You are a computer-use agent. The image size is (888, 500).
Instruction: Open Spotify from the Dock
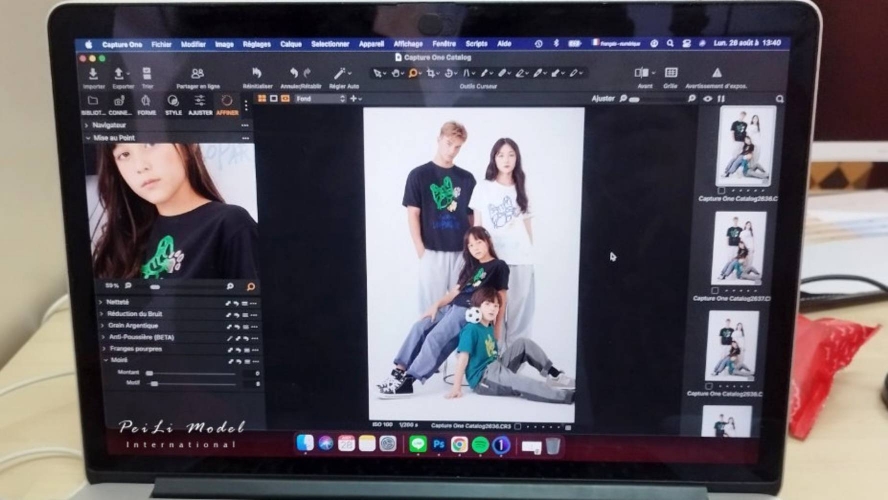point(480,445)
